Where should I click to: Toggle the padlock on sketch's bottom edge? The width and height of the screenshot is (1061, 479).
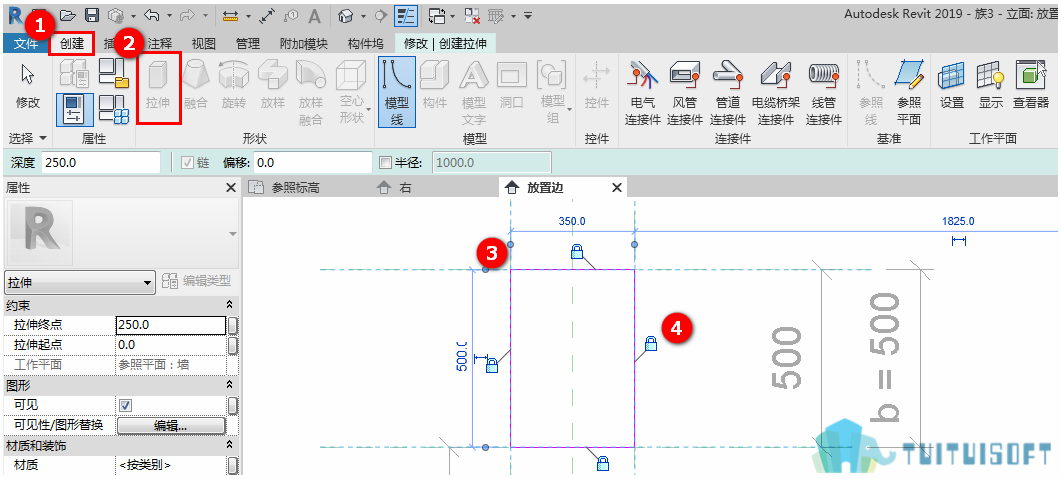603,463
